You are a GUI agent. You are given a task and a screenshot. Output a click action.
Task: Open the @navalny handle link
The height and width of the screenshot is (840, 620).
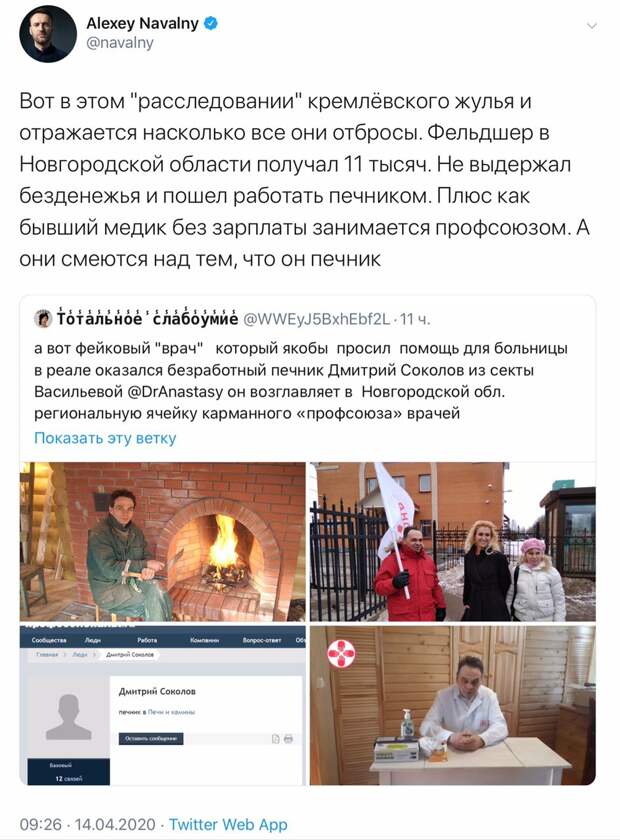(120, 43)
